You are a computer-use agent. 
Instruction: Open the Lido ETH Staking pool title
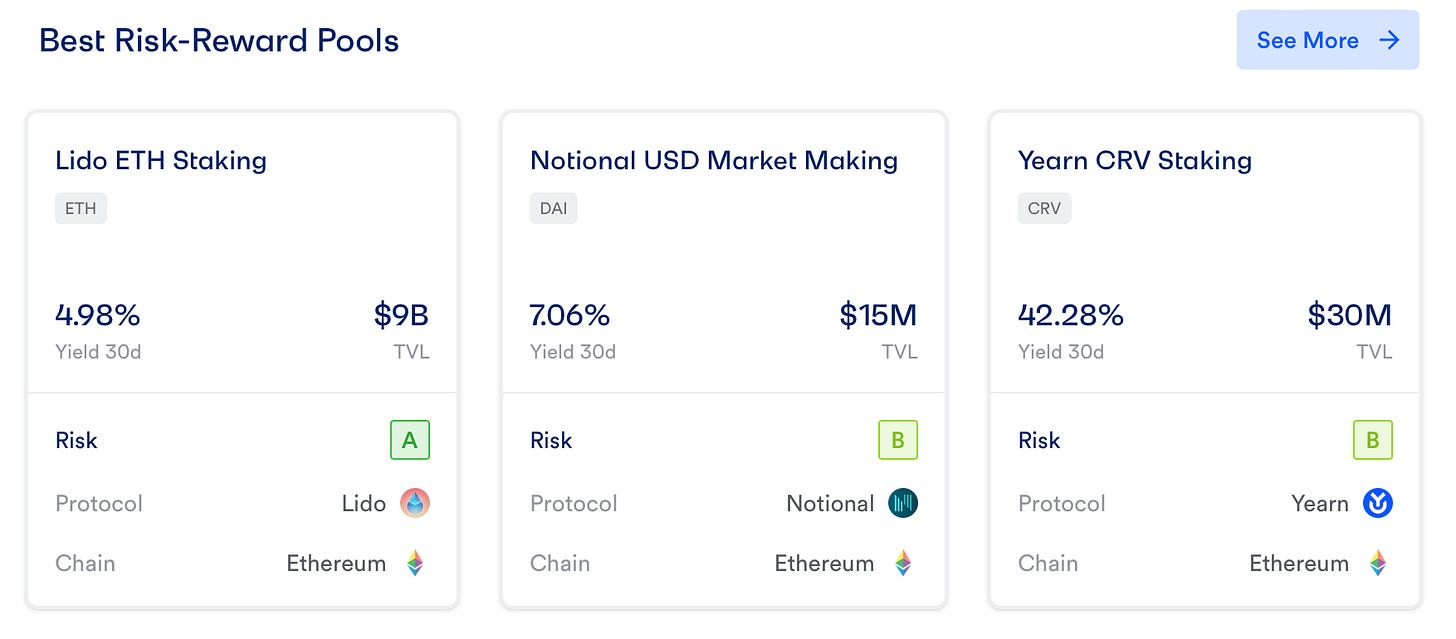pyautogui.click(x=161, y=160)
